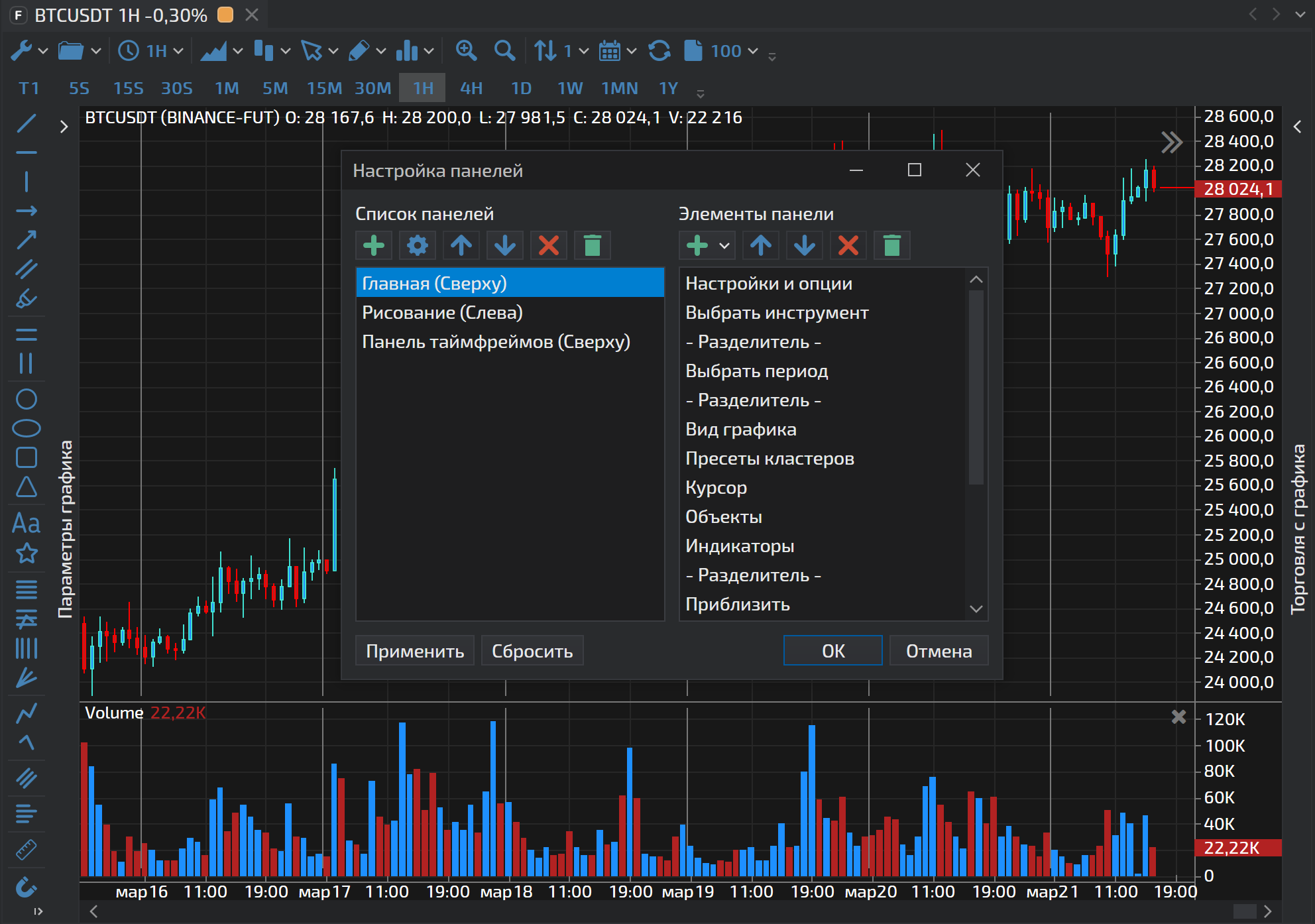1315x924 pixels.
Task: Open add-element dropdown arrow in Элементы панели
Action: 724,246
